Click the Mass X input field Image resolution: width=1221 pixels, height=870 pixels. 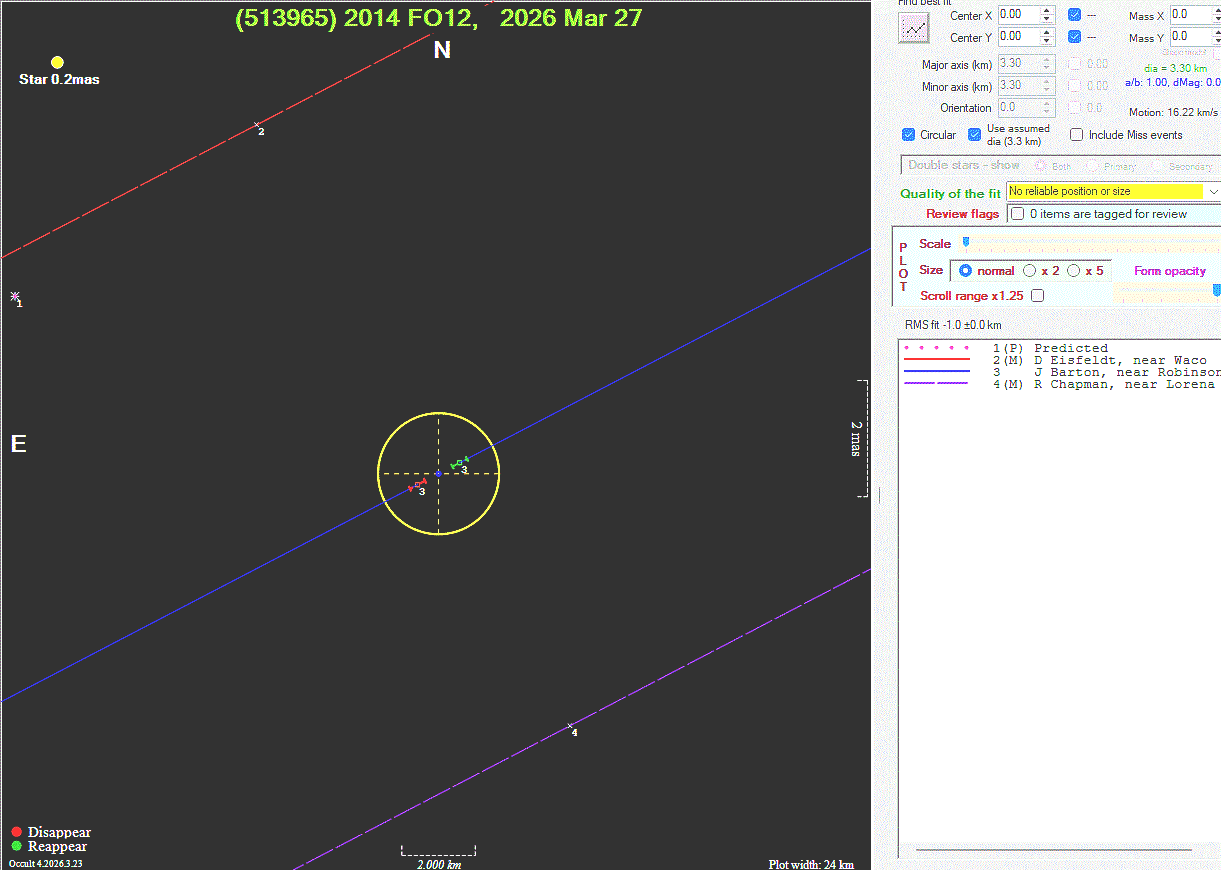pyautogui.click(x=1190, y=15)
